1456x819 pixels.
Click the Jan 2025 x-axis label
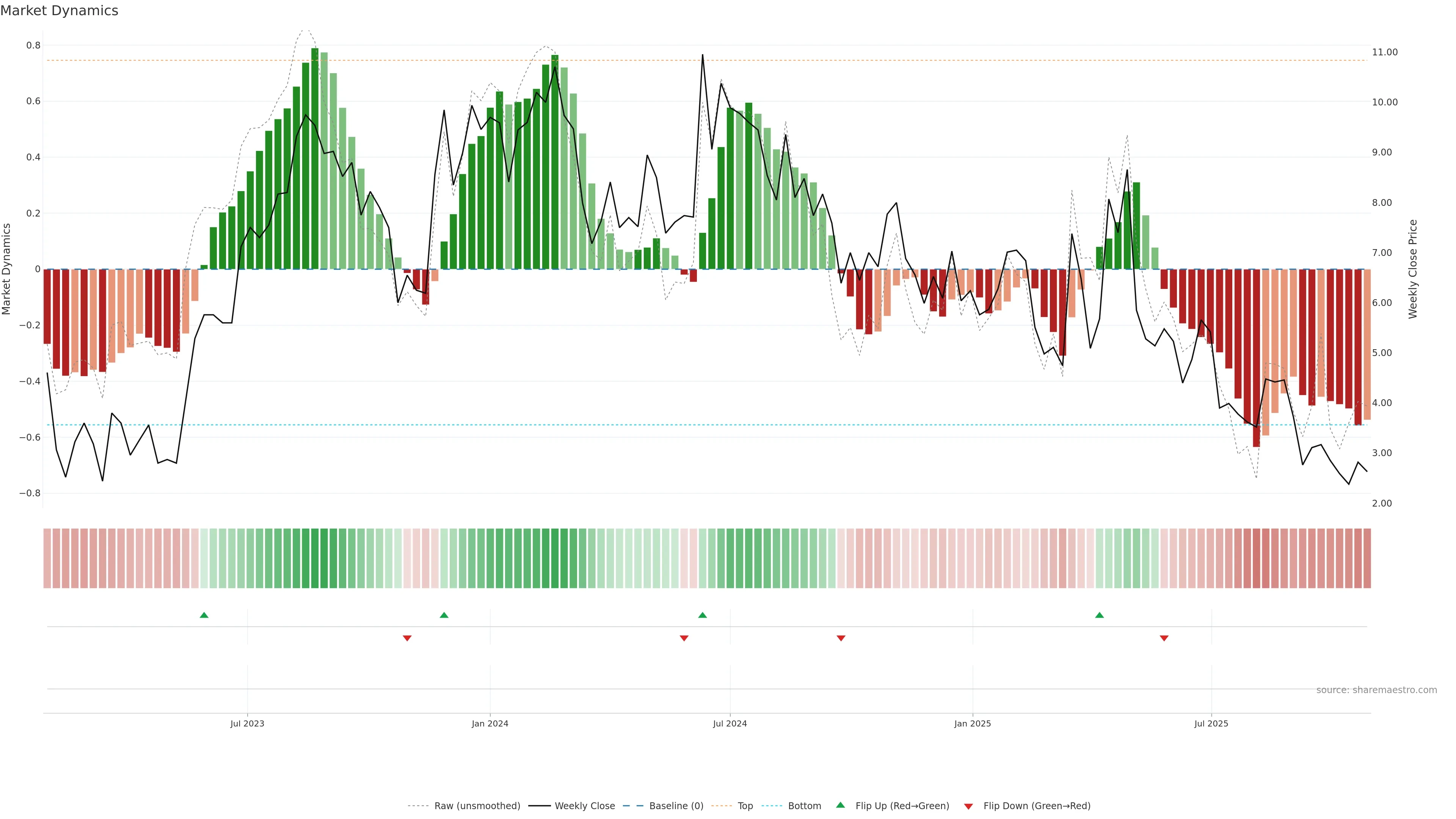point(972,723)
